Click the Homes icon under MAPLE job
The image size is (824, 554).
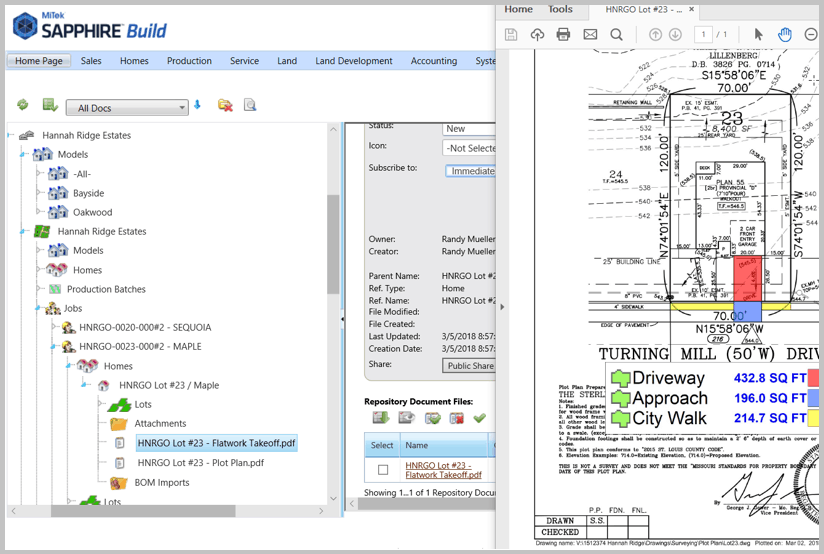[87, 365]
